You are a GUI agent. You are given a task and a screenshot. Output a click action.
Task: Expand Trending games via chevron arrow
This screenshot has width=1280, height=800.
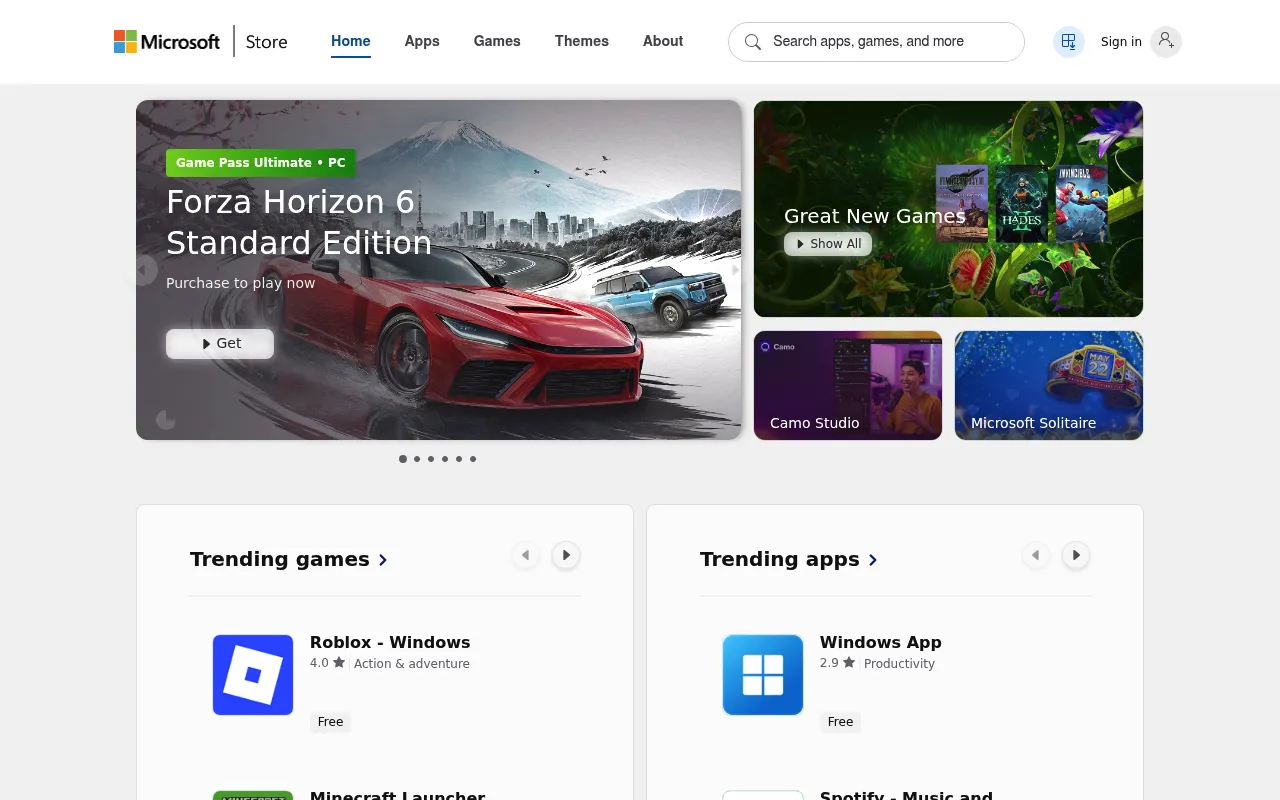coord(383,560)
